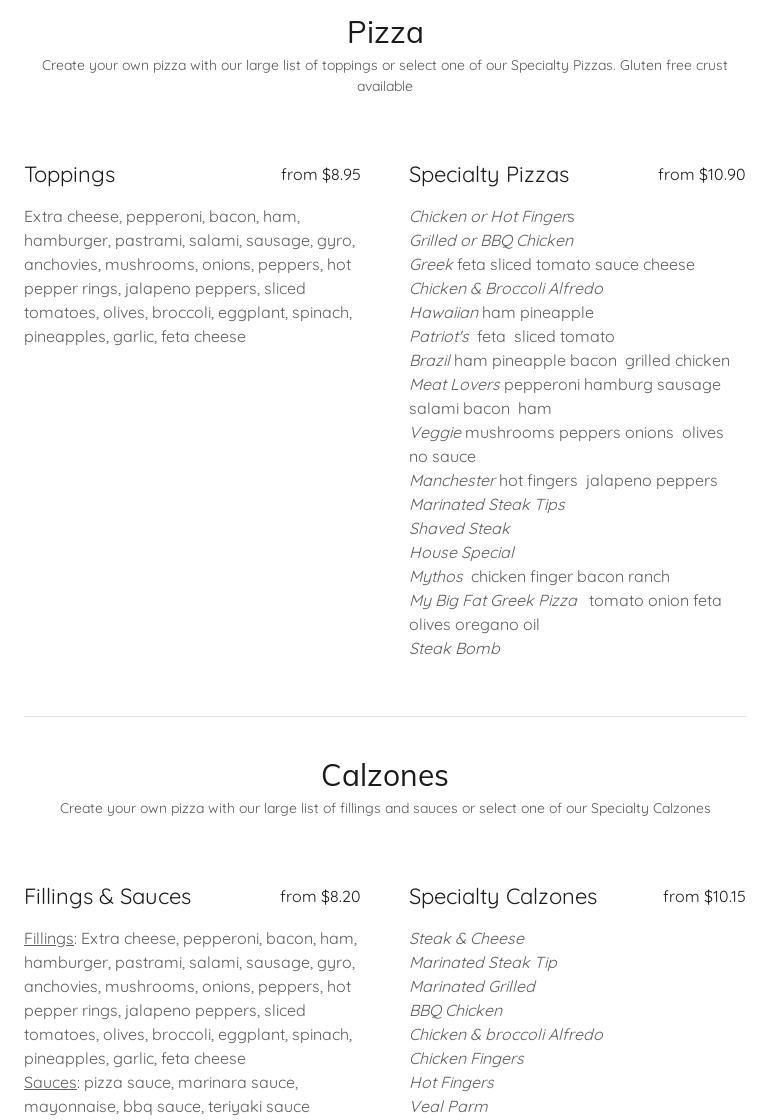Select the Meat Lovers pizza item
The height and width of the screenshot is (1120, 770).
[x=455, y=385]
